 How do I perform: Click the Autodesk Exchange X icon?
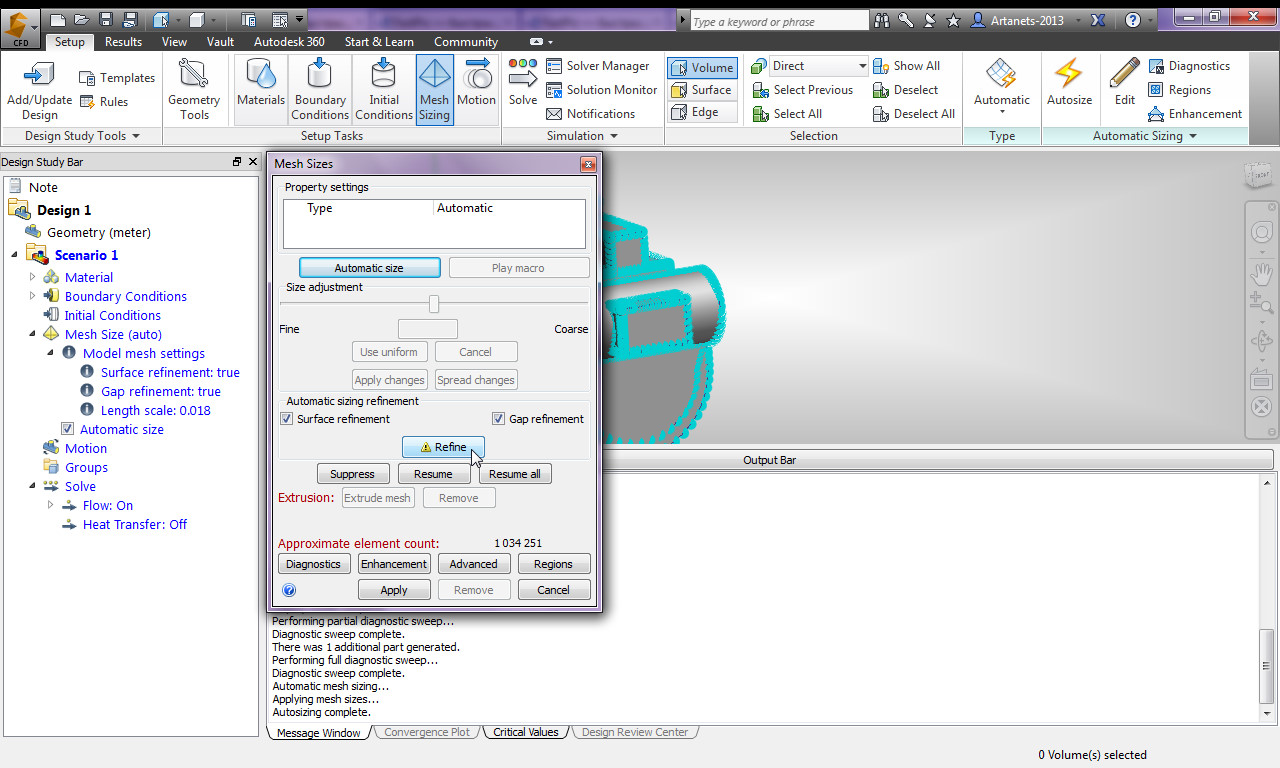click(1097, 20)
